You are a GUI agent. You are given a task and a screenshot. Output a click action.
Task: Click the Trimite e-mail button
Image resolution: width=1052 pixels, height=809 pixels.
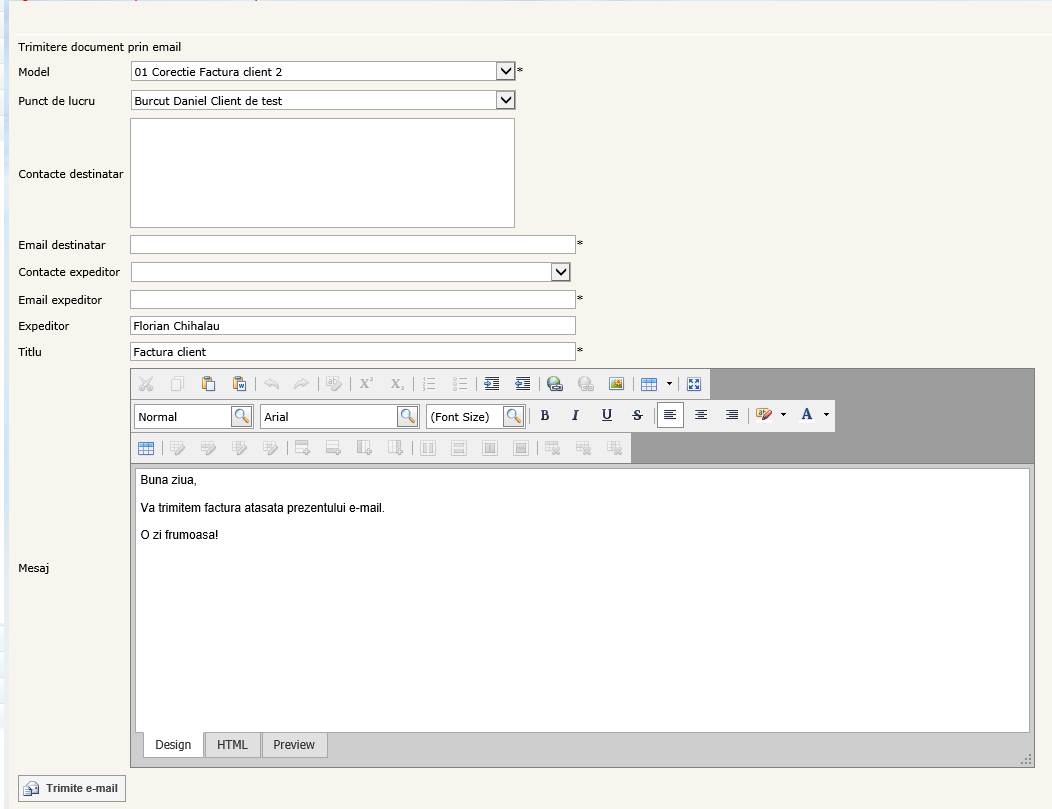point(72,788)
